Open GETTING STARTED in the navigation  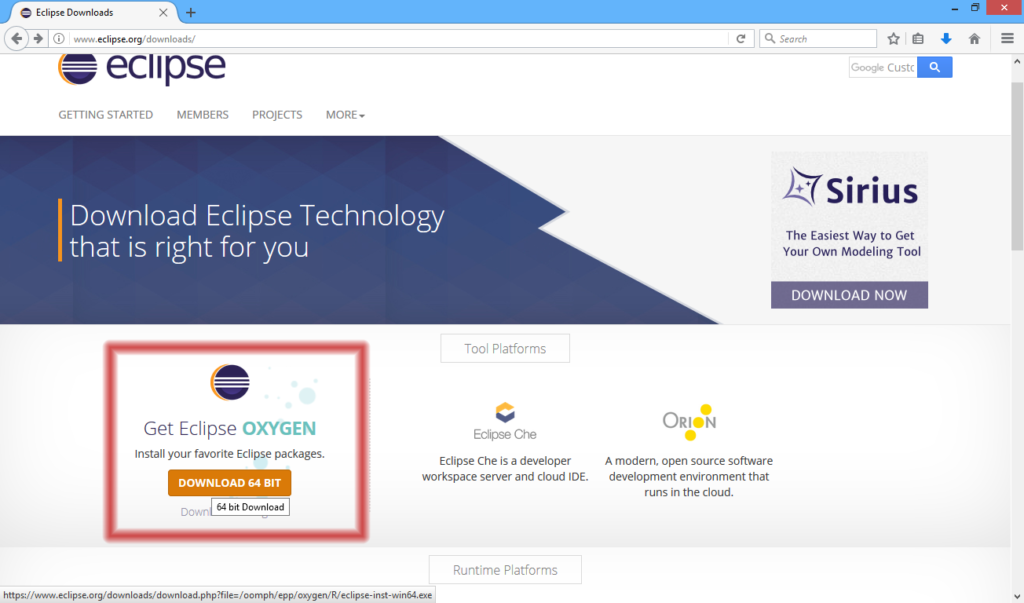click(x=106, y=114)
